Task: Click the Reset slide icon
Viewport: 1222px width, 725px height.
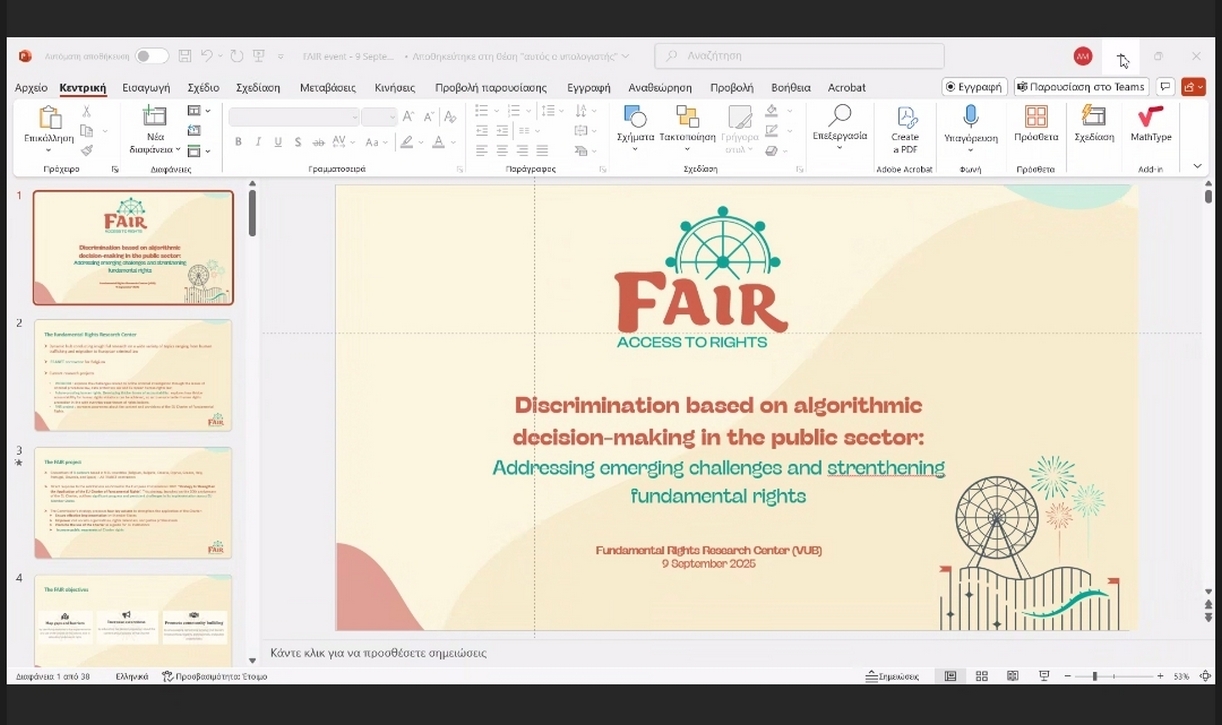Action: click(x=194, y=131)
